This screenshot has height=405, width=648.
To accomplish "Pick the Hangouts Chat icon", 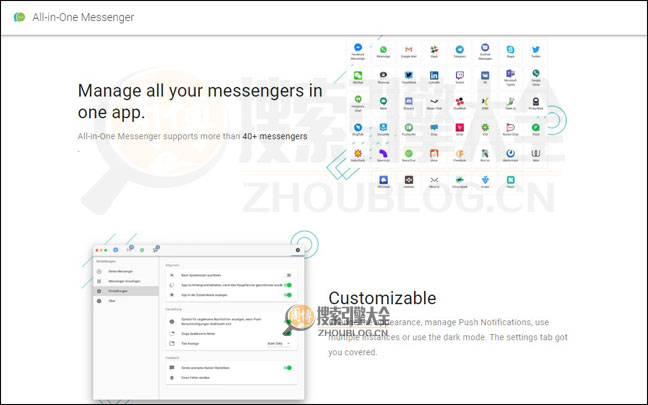I will pos(358,99).
